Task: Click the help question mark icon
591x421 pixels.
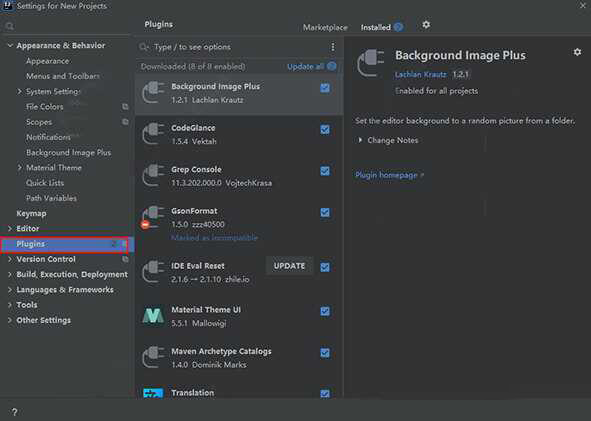Action: (14, 412)
